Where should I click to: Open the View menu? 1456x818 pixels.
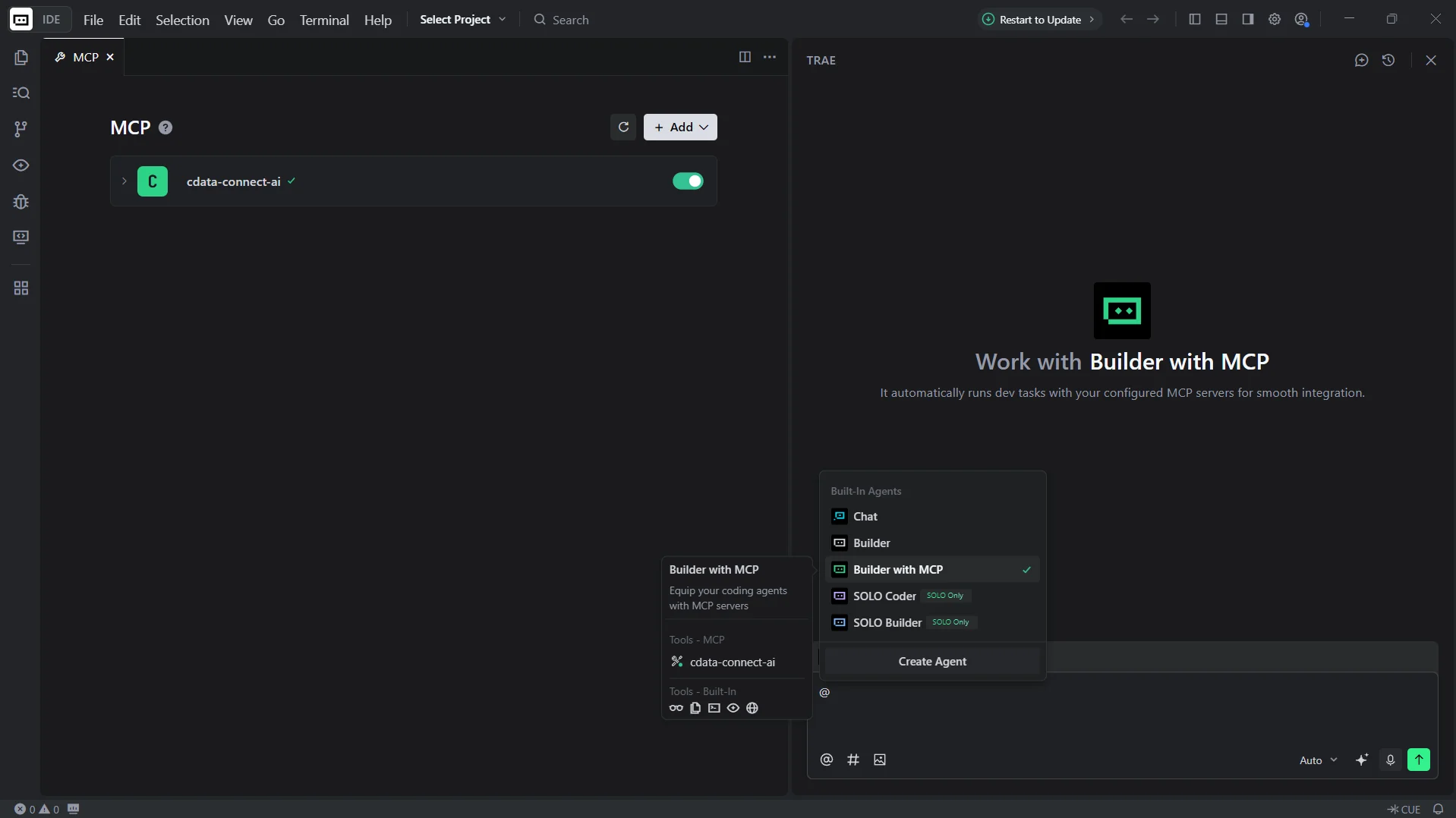238,20
